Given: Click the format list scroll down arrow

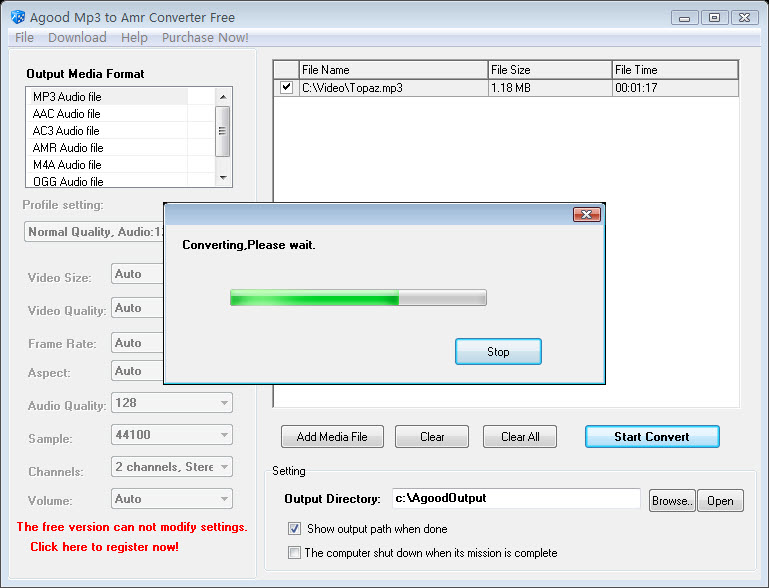Looking at the screenshot, I should pyautogui.click(x=223, y=178).
